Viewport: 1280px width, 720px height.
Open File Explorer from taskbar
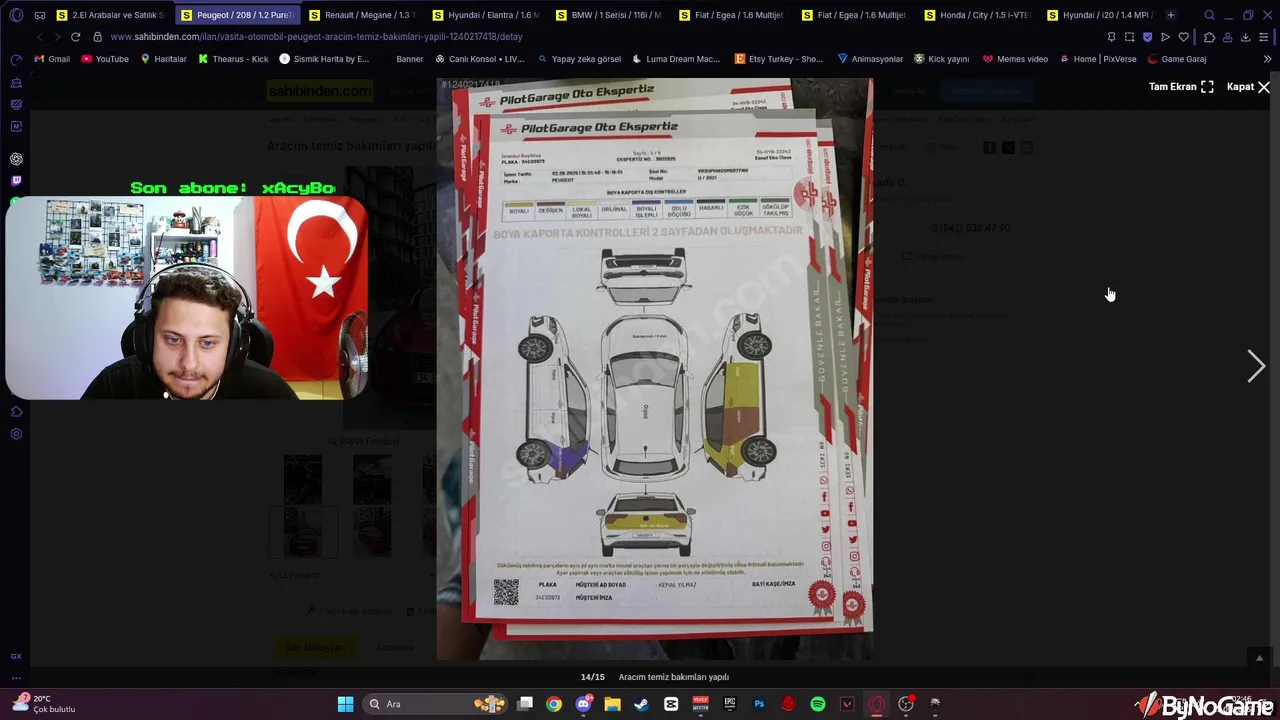pyautogui.click(x=612, y=704)
